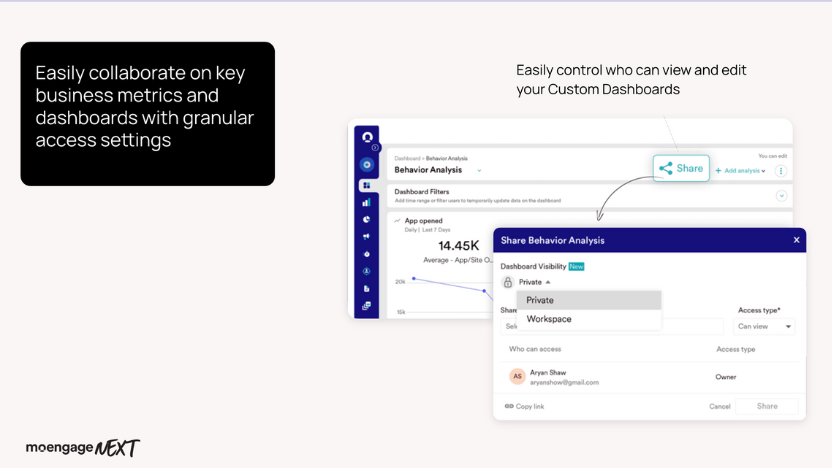
Task: Close the Share Behavior Analysis dialog
Action: (796, 240)
